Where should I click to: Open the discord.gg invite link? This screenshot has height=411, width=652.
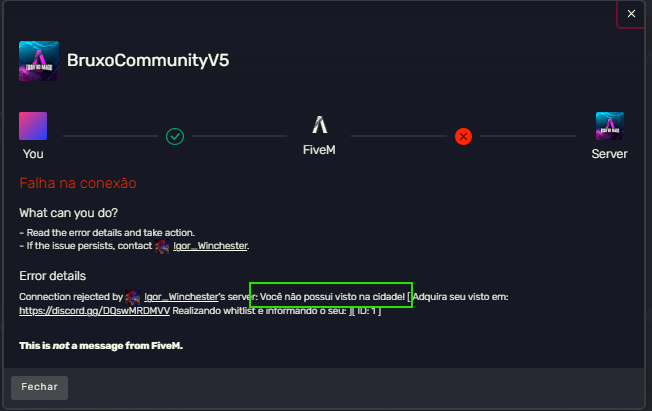[95, 312]
